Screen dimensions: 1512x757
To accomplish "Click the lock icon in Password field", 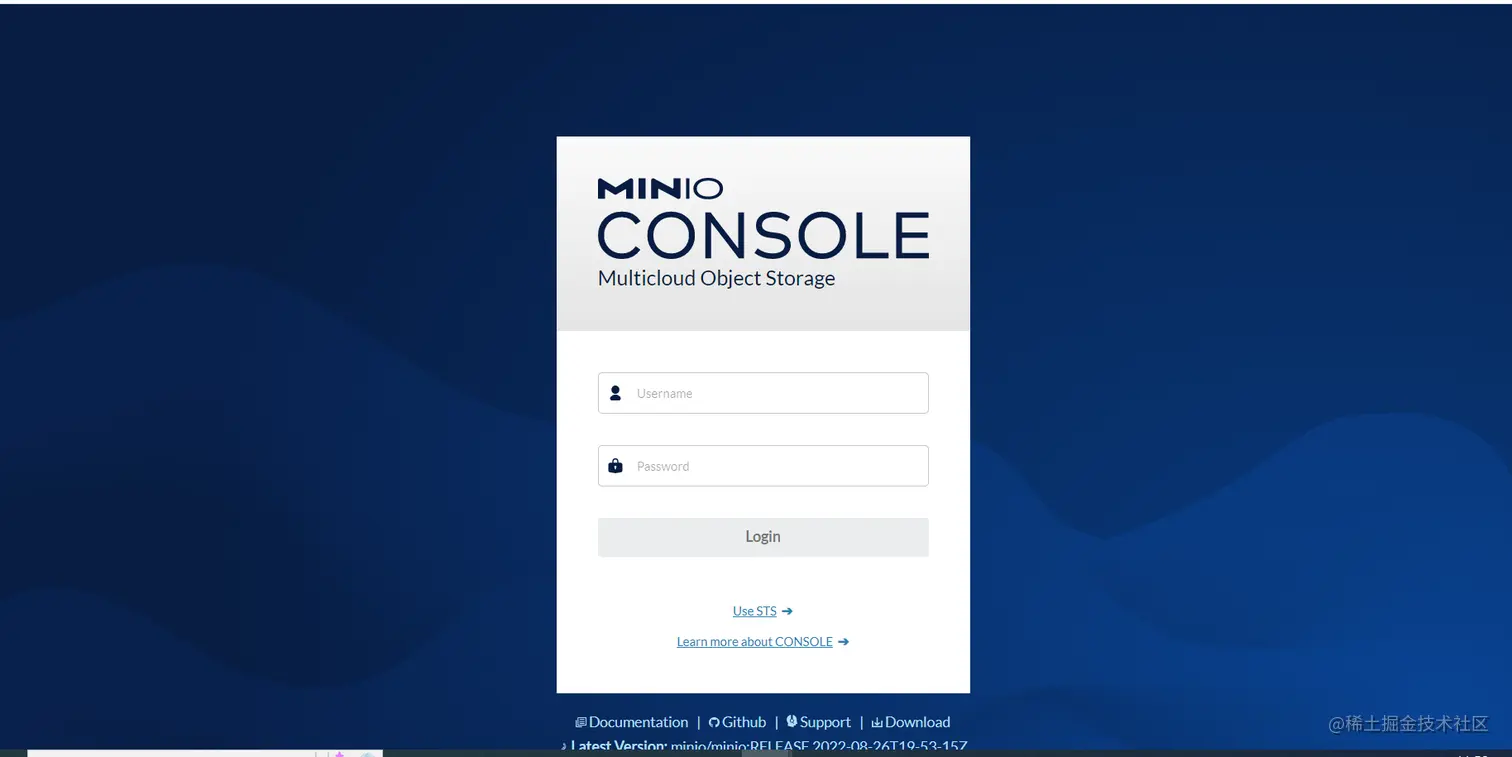I will pyautogui.click(x=615, y=466).
